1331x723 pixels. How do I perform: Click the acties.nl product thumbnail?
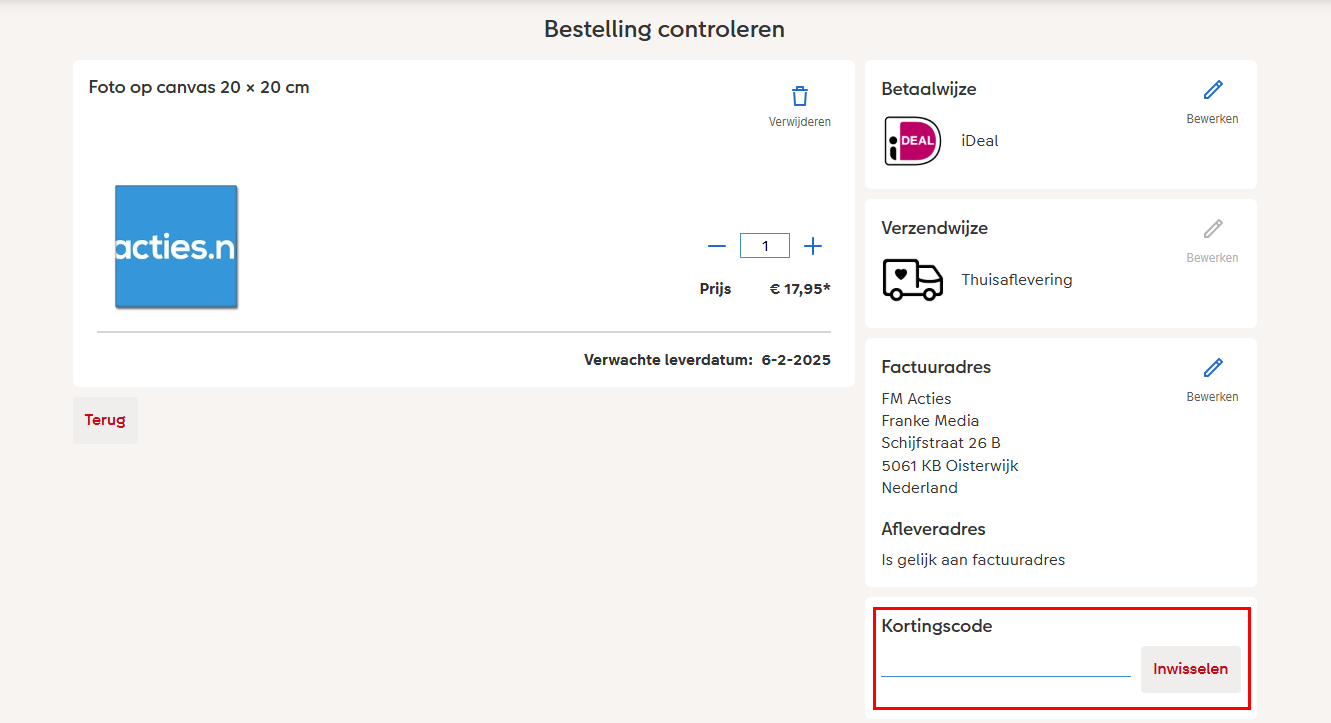coord(176,246)
